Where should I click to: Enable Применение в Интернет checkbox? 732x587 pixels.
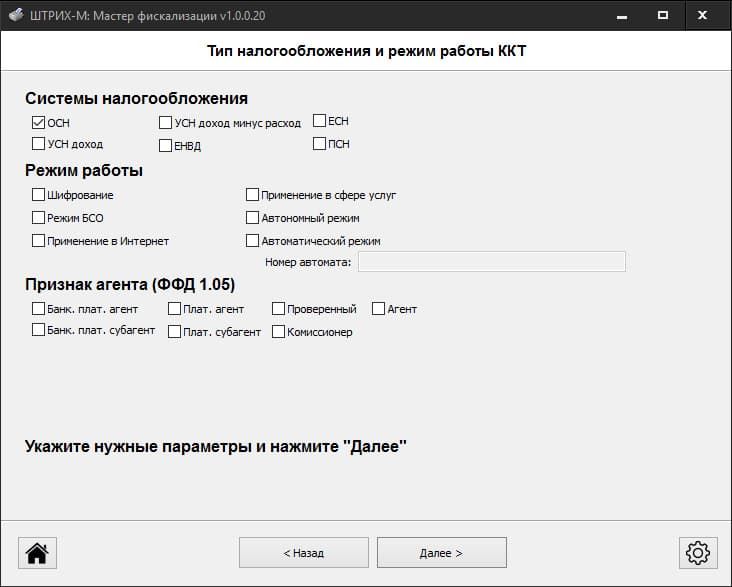pos(38,240)
